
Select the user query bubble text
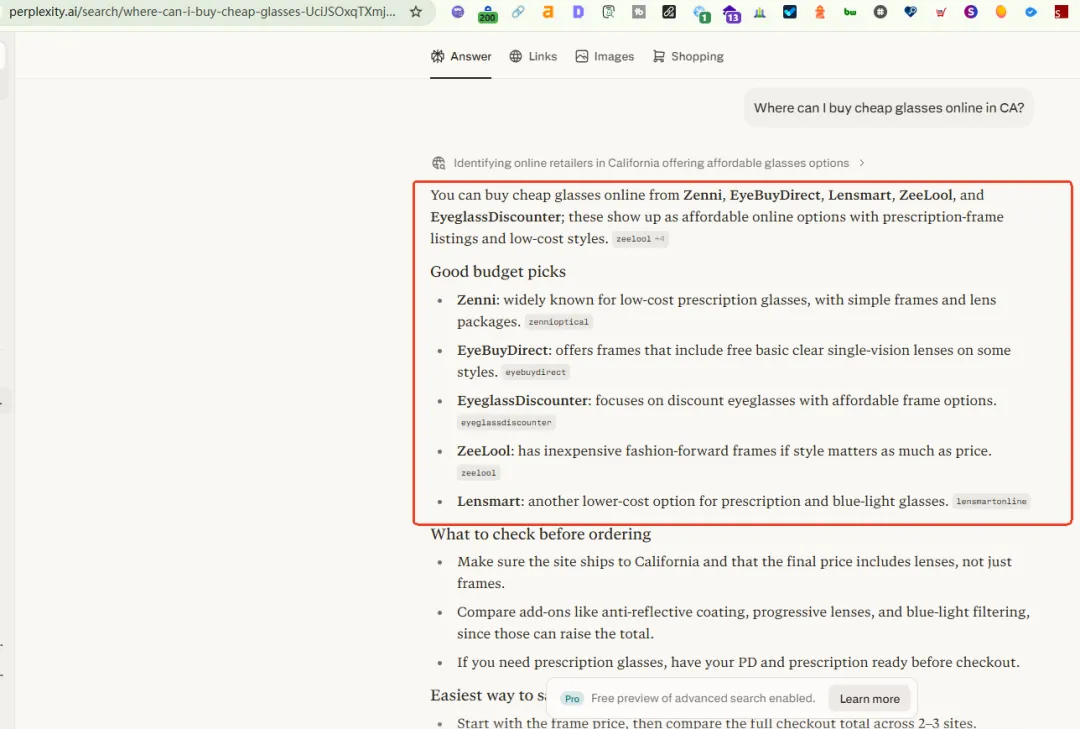click(x=889, y=107)
